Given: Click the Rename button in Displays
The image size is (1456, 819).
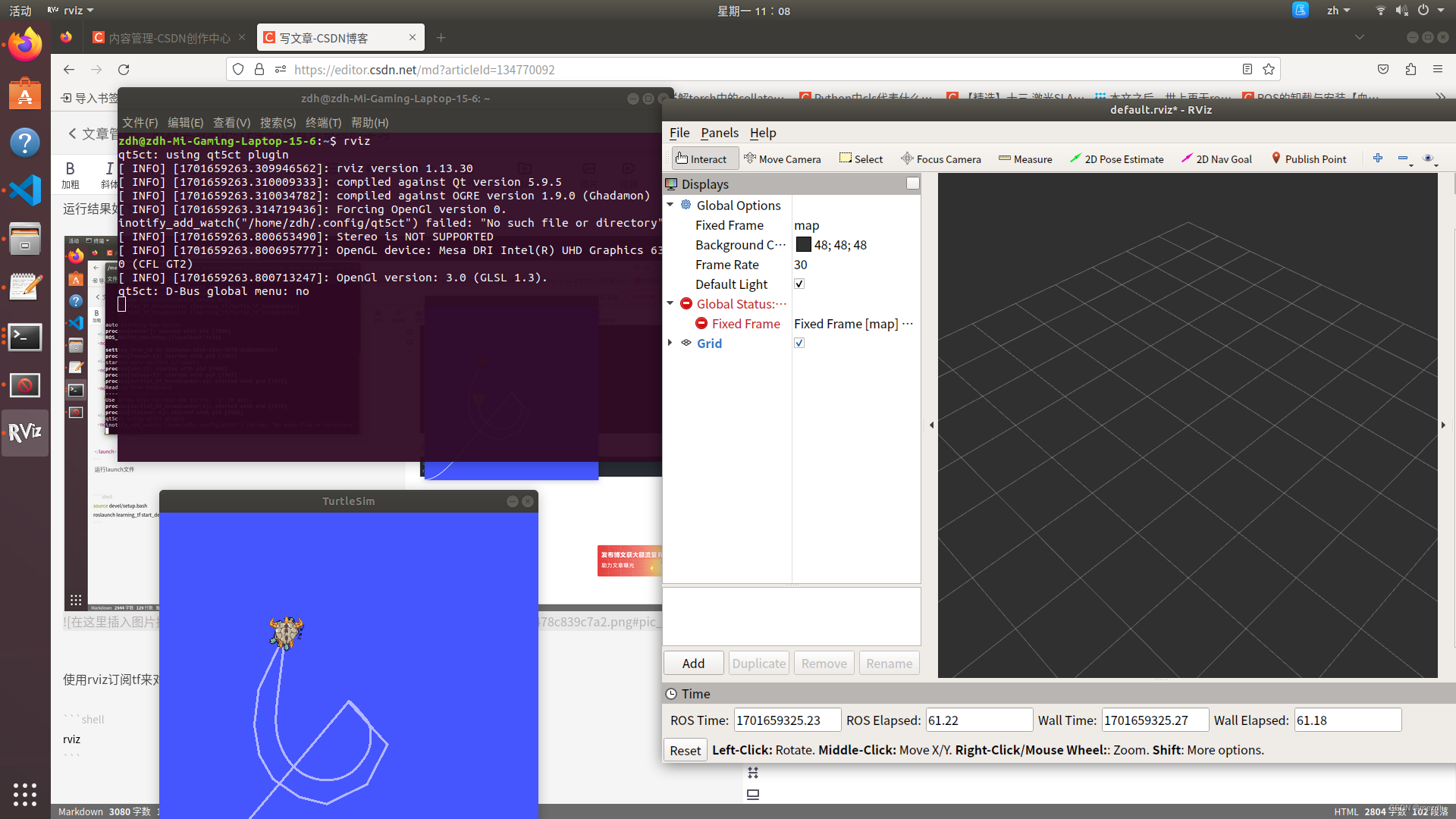Looking at the screenshot, I should (x=889, y=663).
